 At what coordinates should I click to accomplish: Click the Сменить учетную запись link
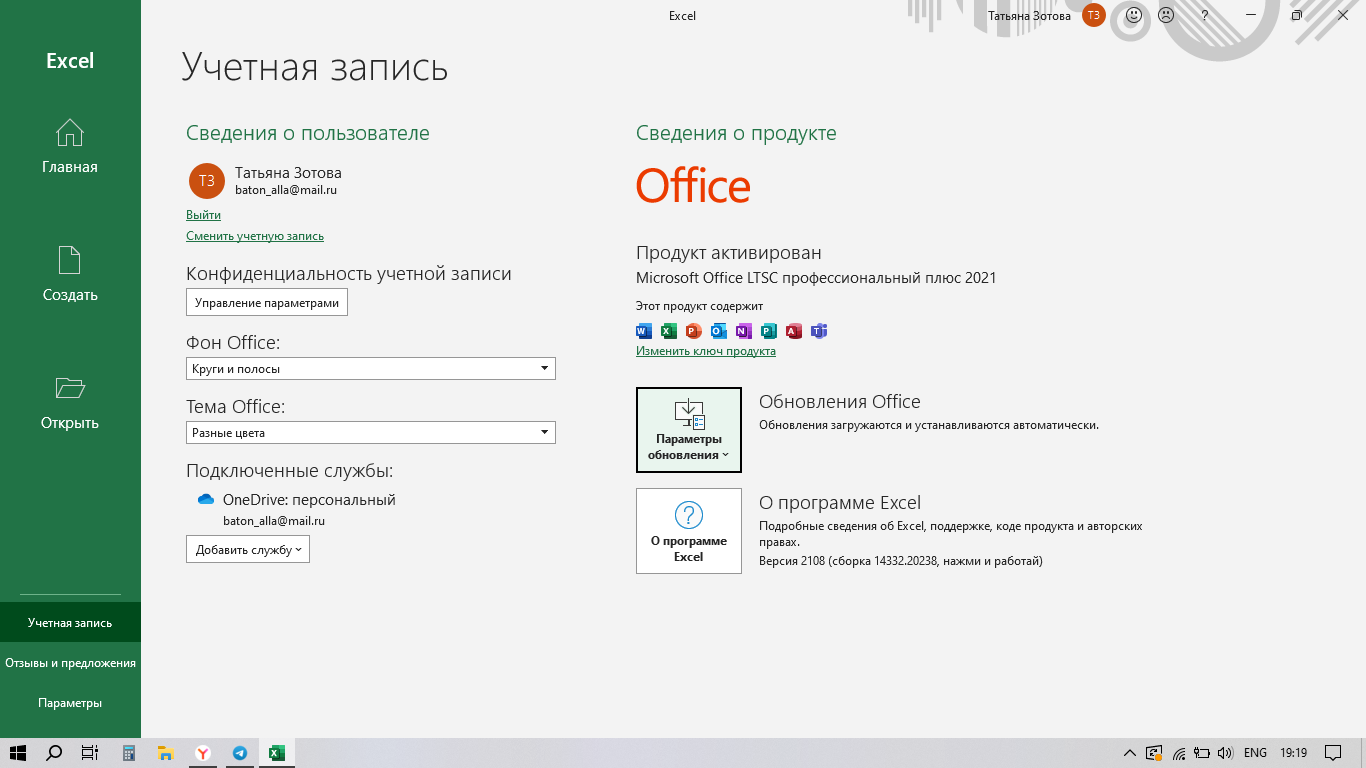tap(255, 236)
